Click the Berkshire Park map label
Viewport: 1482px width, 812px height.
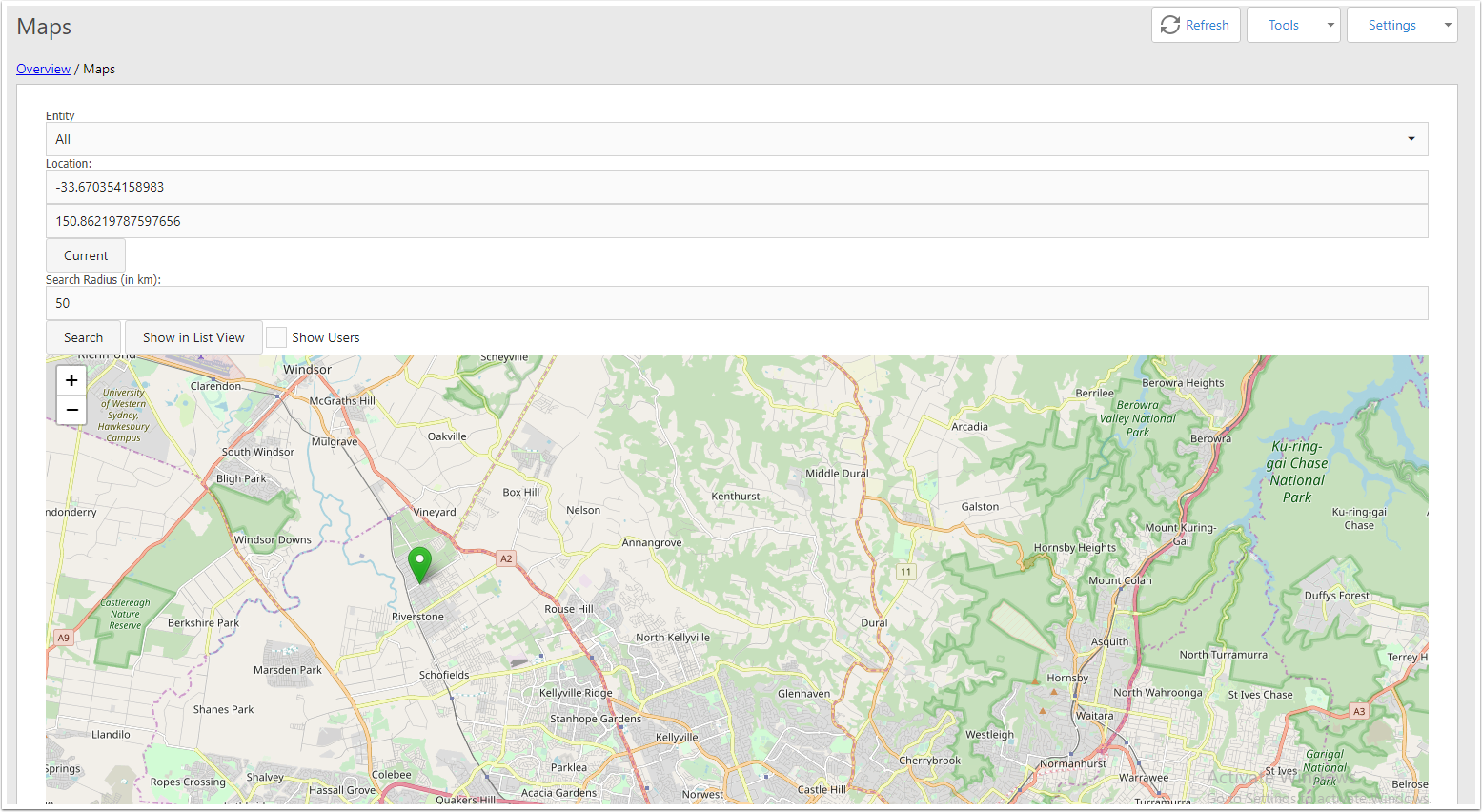click(x=203, y=622)
